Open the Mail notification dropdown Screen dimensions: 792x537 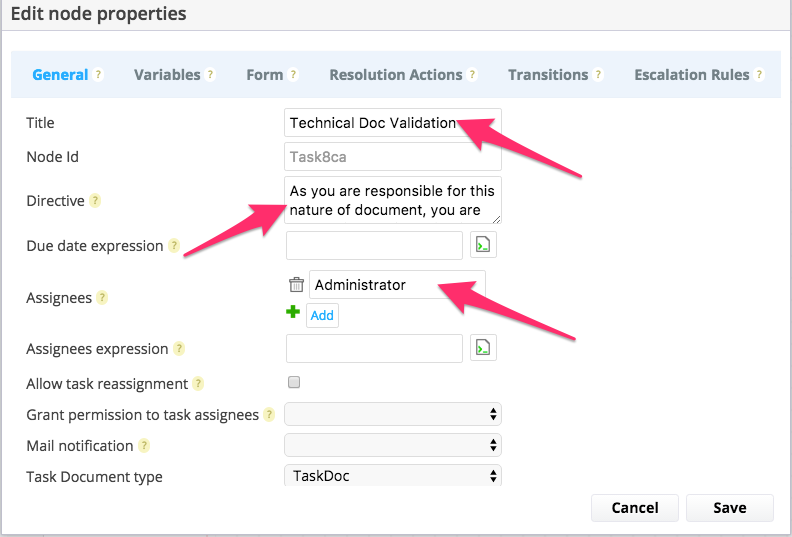click(393, 445)
